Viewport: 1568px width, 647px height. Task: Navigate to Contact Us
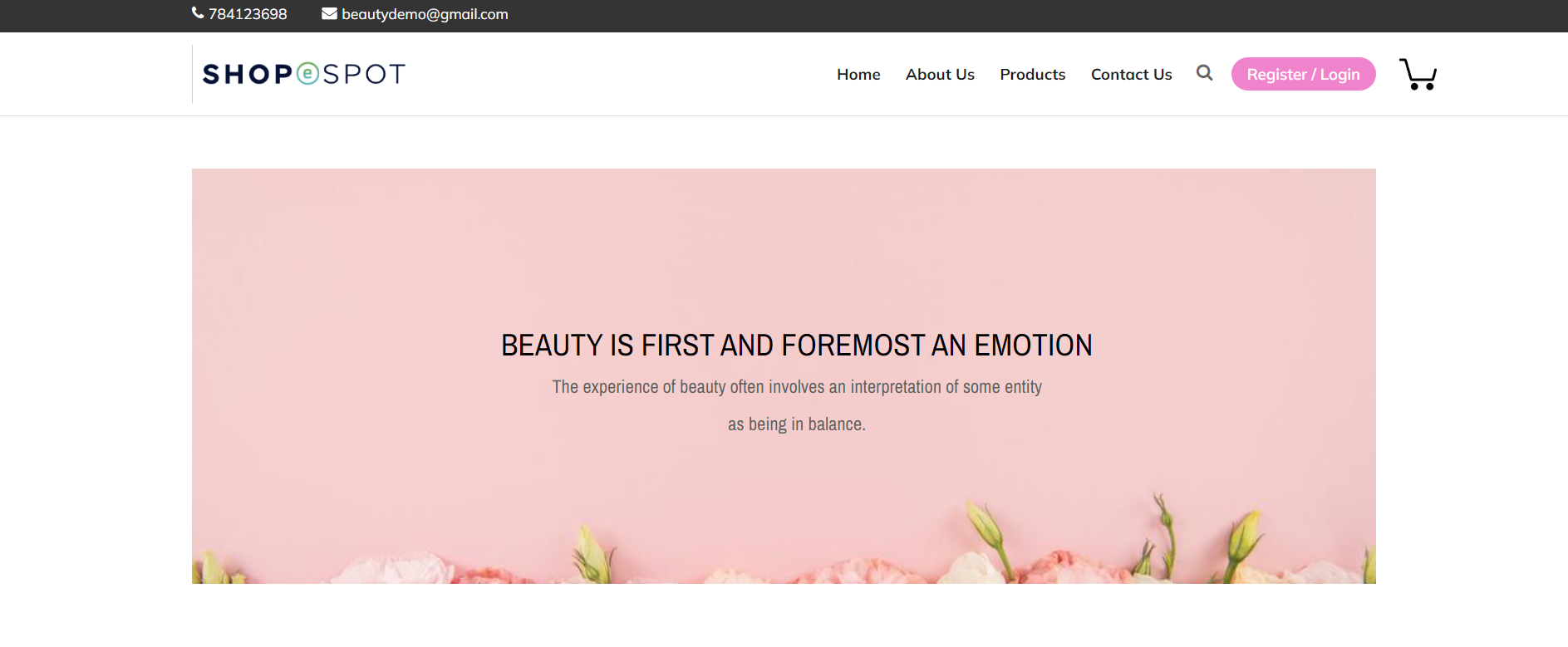pos(1131,74)
